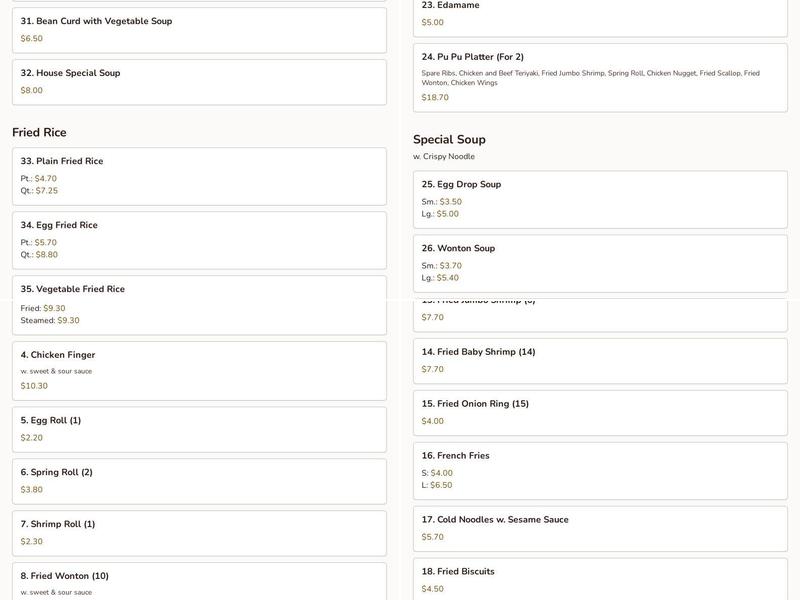Select Fried Baby Shrimp (14)
The height and width of the screenshot is (600, 800).
(600, 360)
